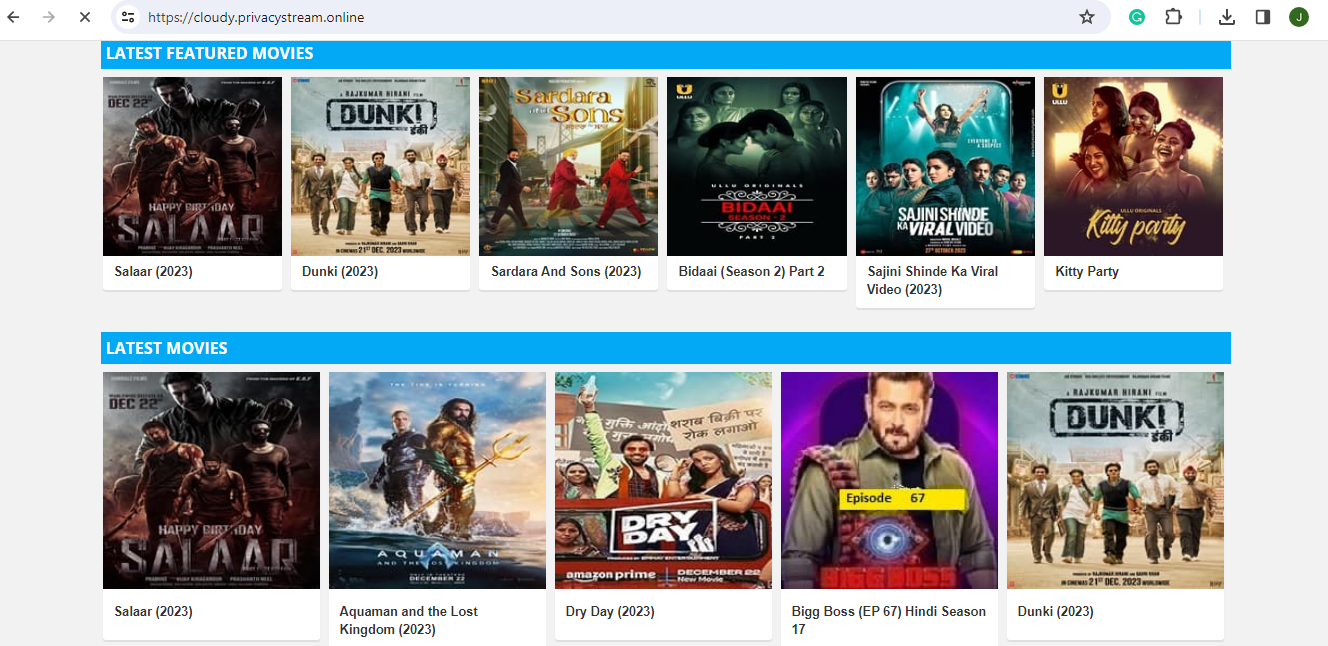1328x646 pixels.
Task: Open Salaar poster in Latest Featured Movies
Action: pyautogui.click(x=192, y=166)
